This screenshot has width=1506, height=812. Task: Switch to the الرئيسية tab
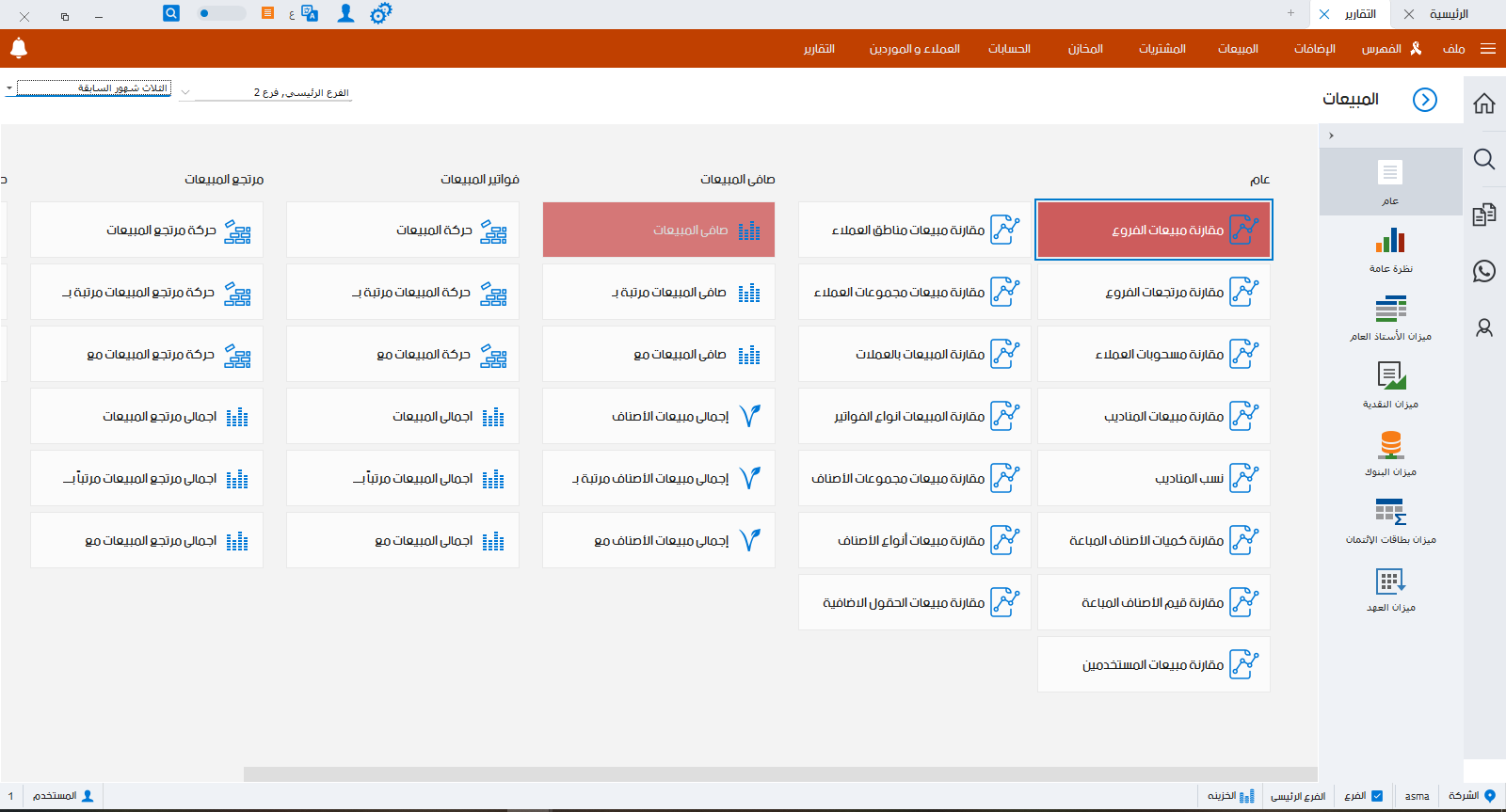[1449, 14]
